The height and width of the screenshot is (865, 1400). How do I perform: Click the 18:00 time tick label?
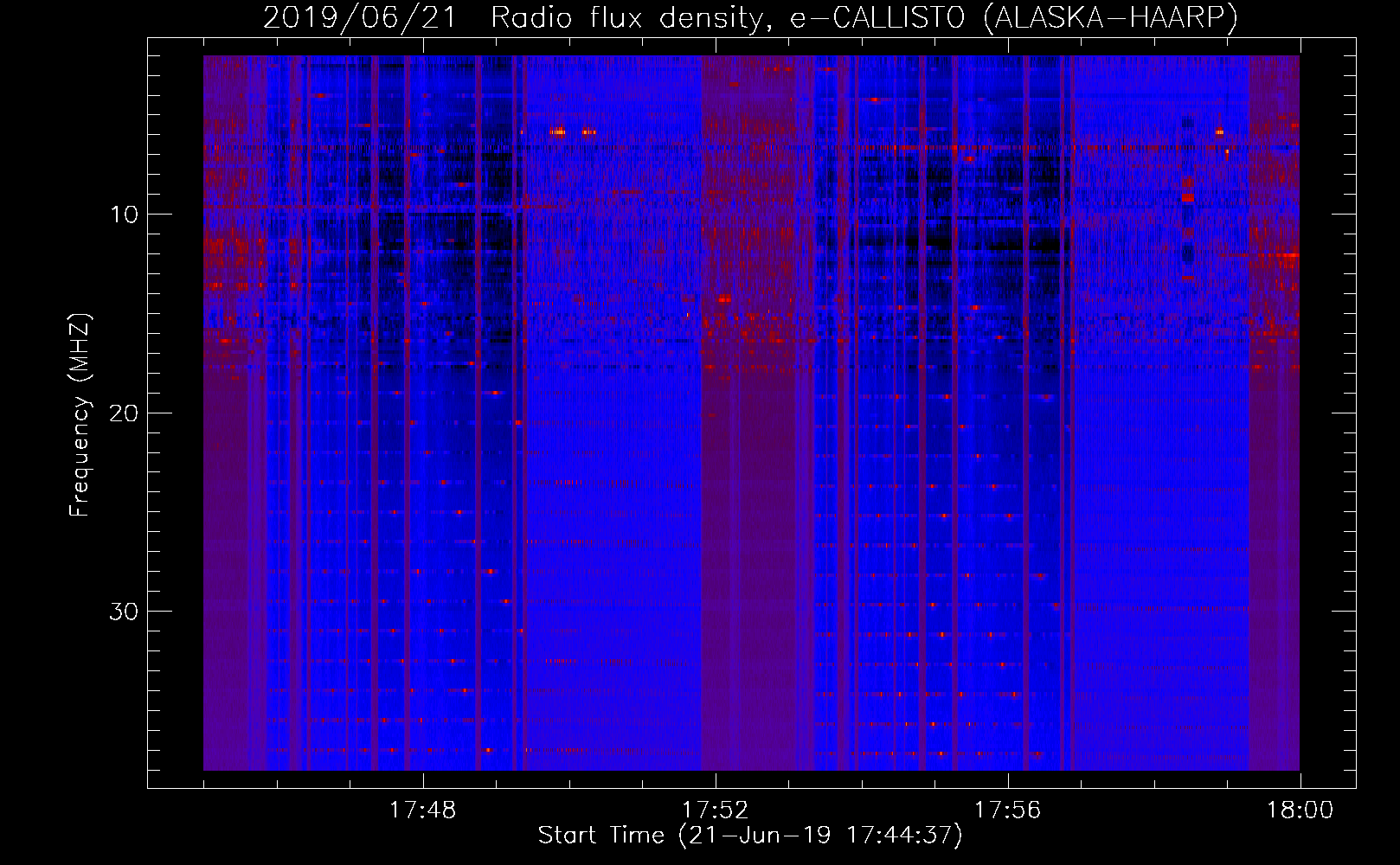click(x=1300, y=811)
